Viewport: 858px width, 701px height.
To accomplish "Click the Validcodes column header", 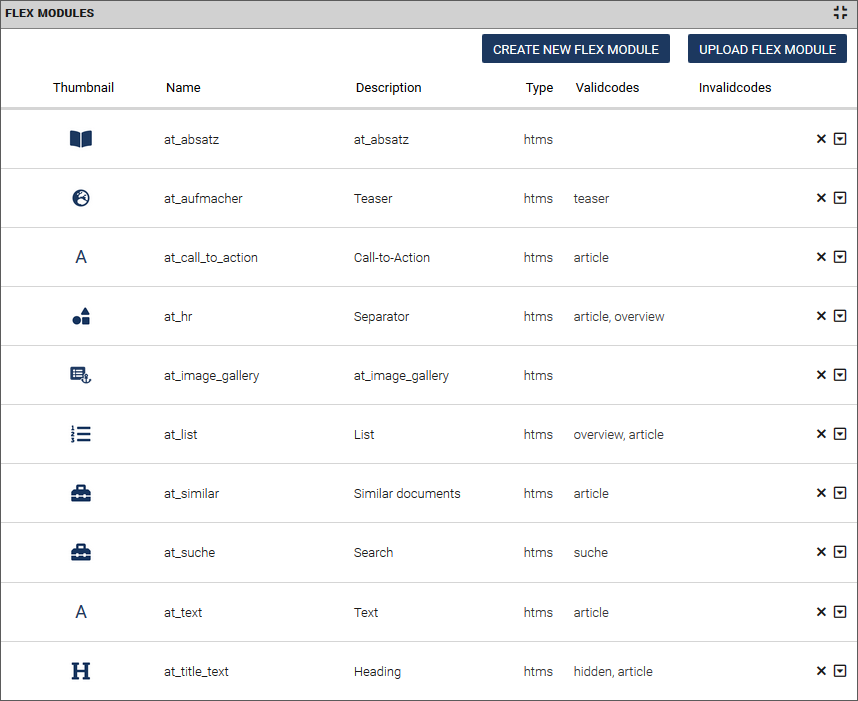I will click(607, 88).
